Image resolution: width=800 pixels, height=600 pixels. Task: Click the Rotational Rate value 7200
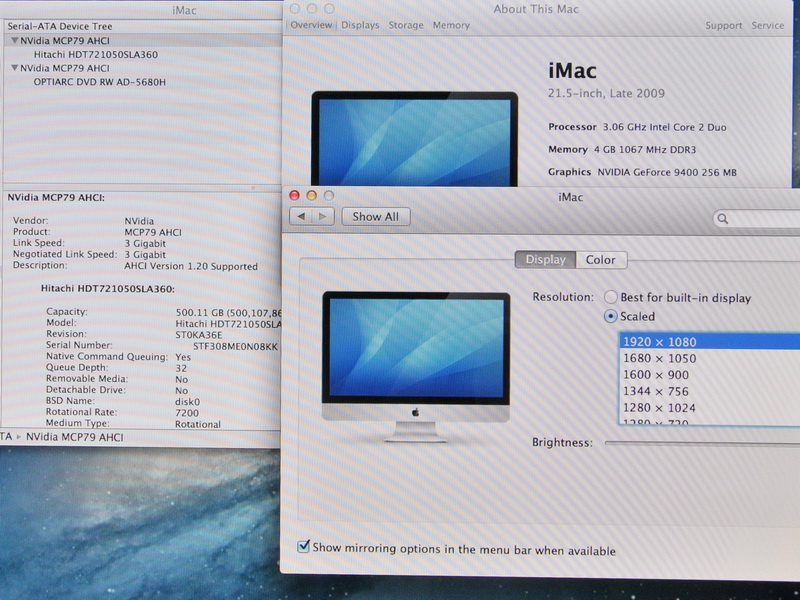tap(187, 413)
